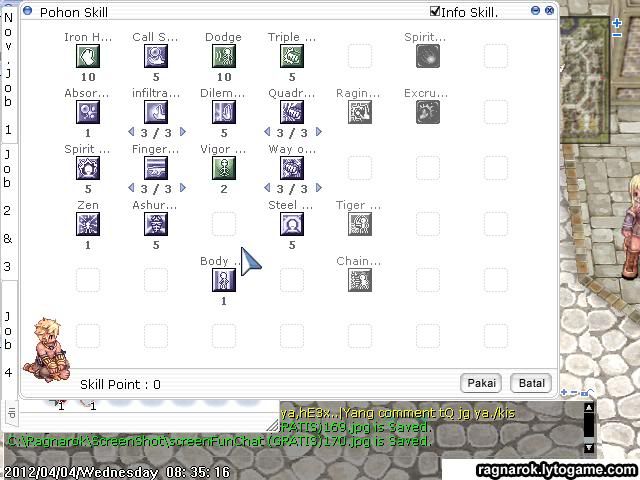
Task: Minimize the Pohon Skill window
Action: 536,11
